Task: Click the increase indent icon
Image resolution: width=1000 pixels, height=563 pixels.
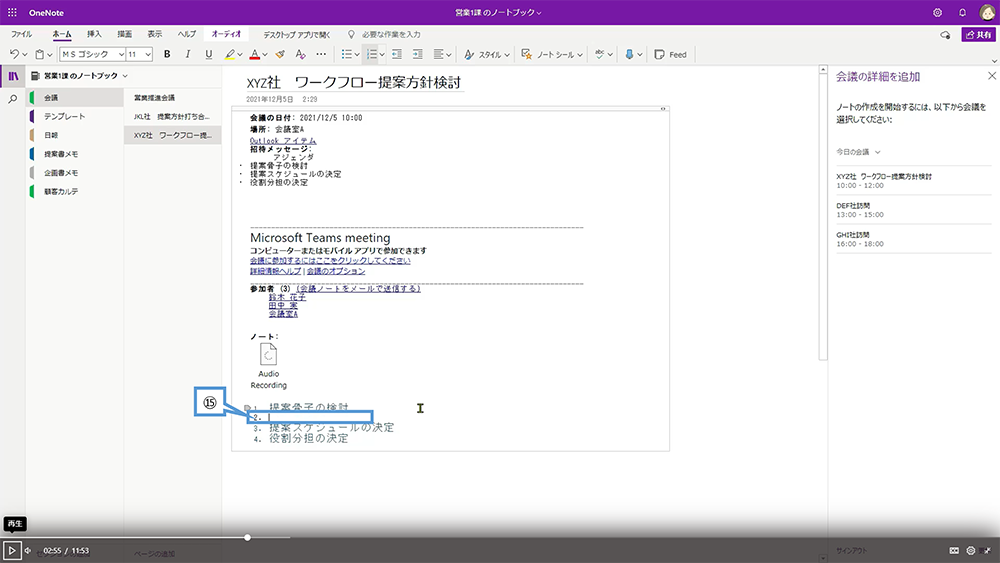Action: pos(417,54)
